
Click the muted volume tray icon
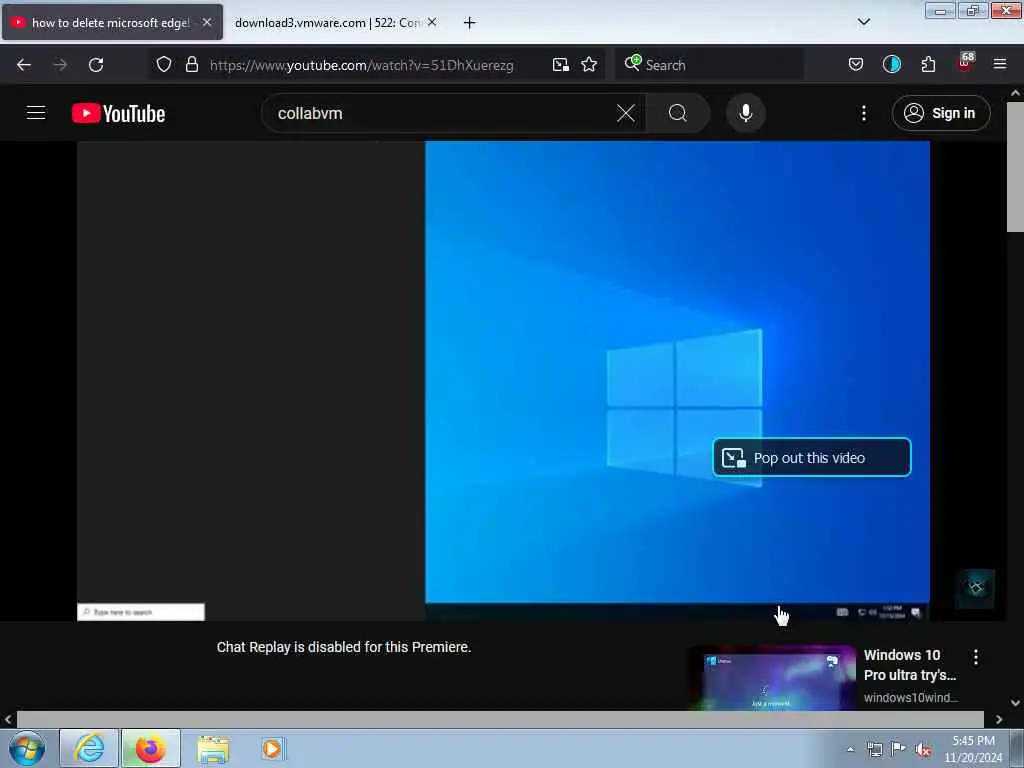(923, 750)
